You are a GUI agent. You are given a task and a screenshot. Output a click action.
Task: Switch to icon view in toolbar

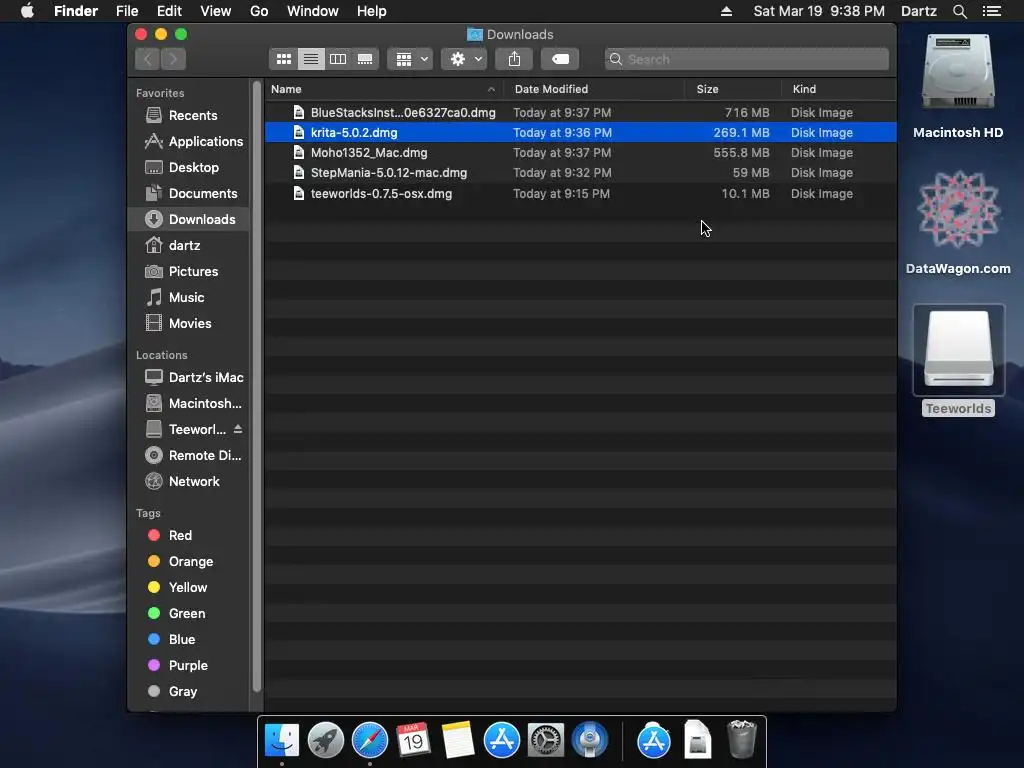coord(283,59)
